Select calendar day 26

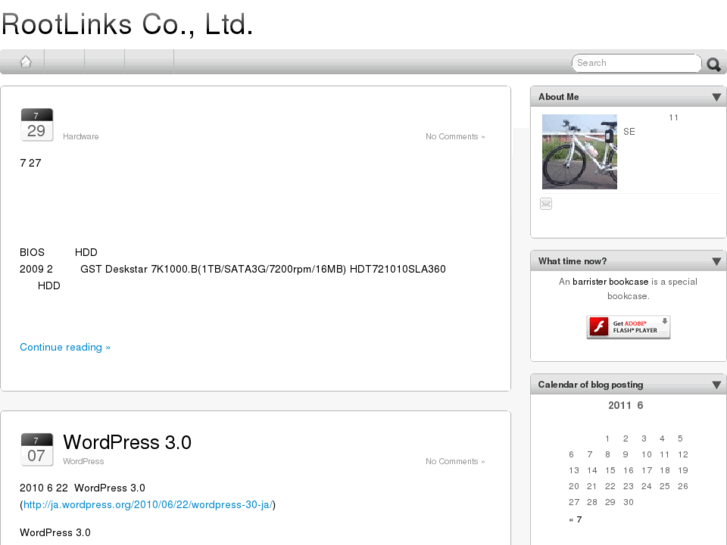[683, 486]
